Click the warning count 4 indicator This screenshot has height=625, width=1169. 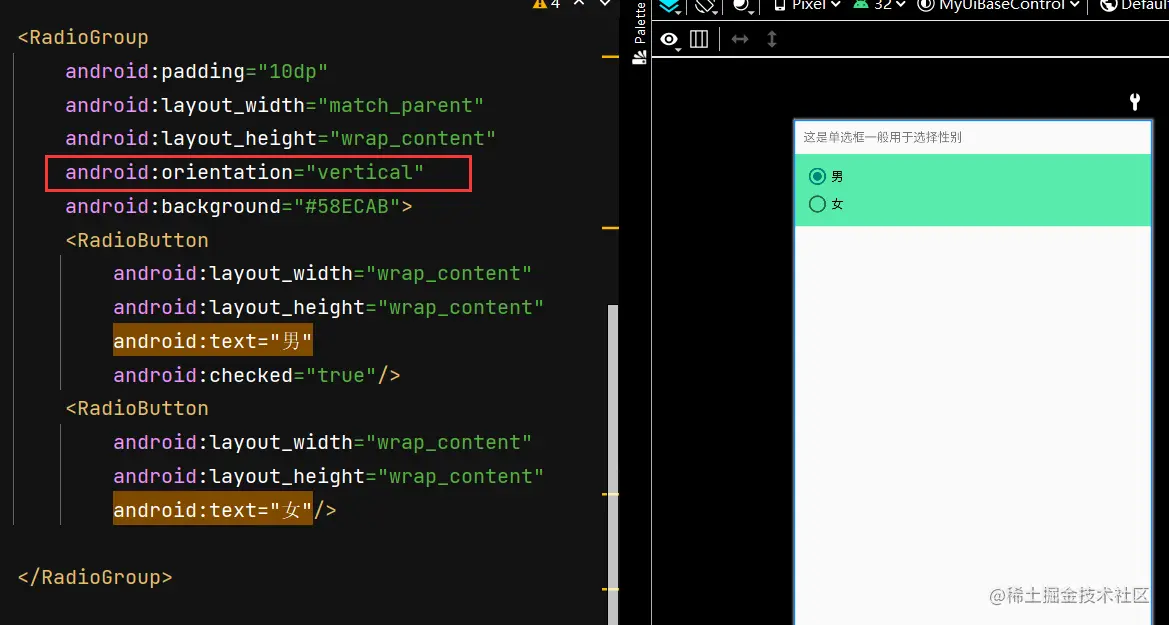click(546, 4)
